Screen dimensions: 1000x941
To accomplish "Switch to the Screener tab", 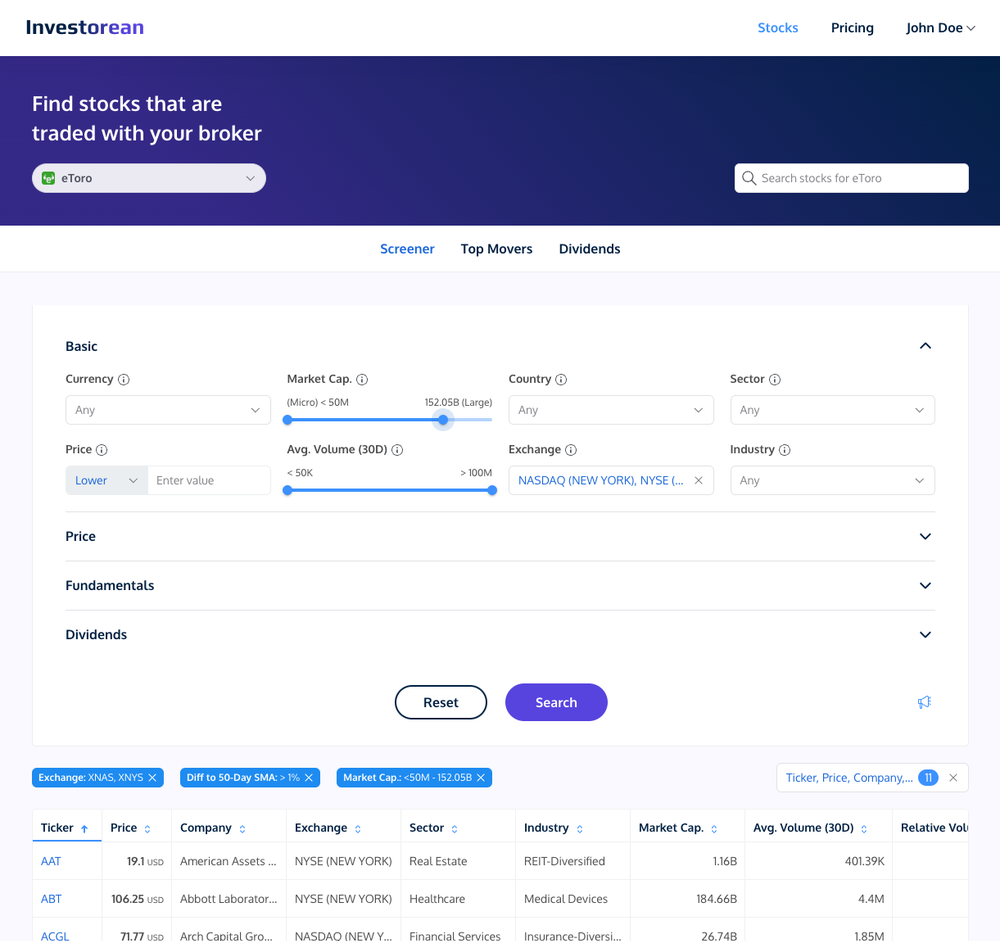I will [x=407, y=249].
